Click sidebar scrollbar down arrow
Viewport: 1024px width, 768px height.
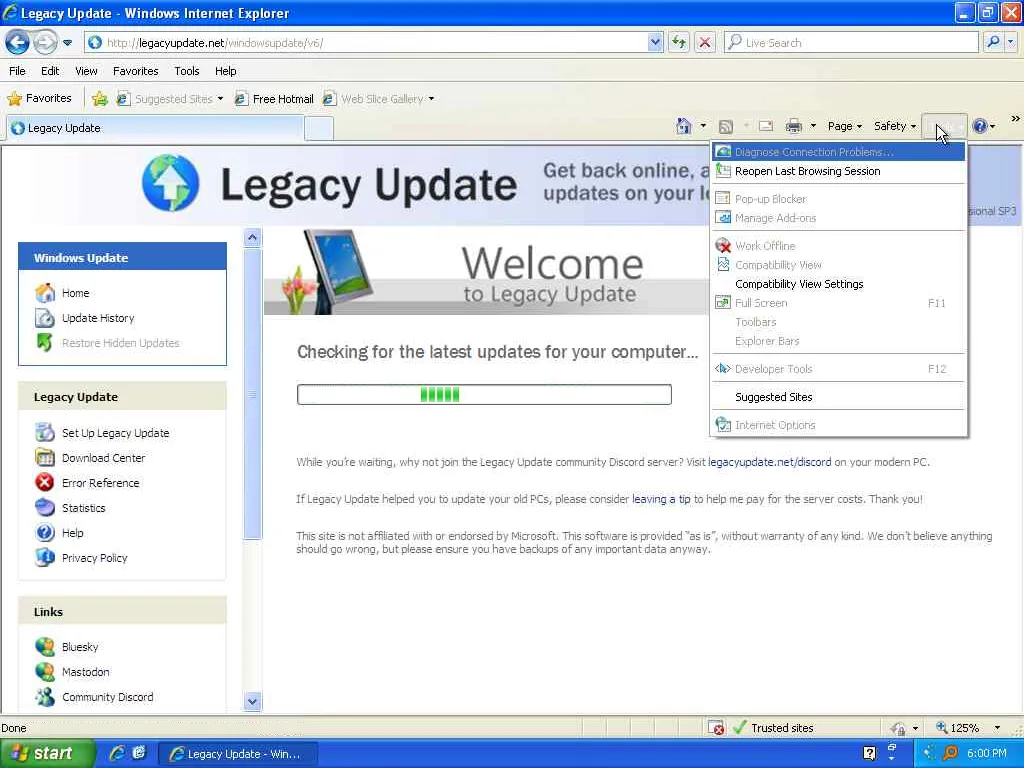tap(252, 702)
